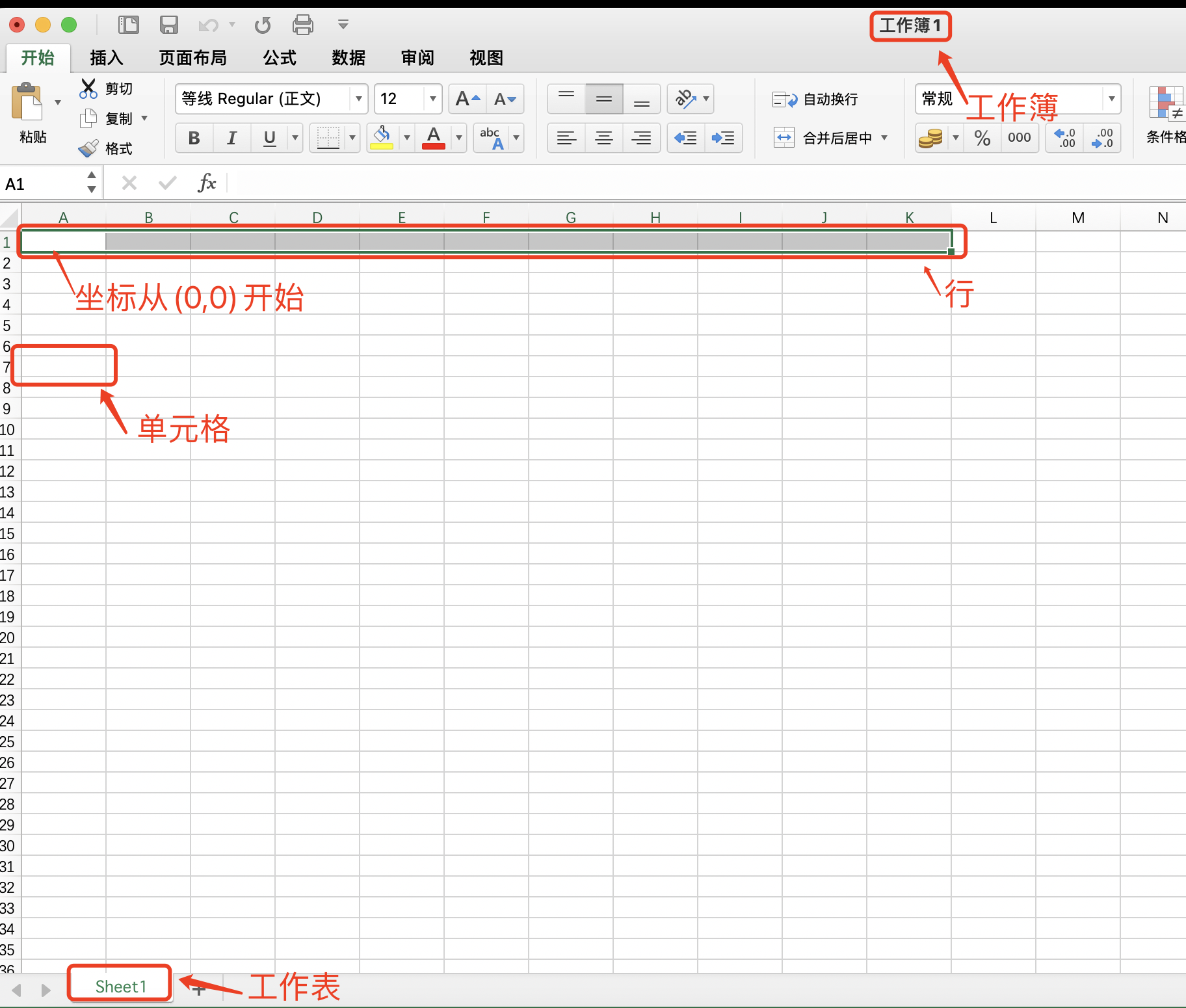
Task: Apply bold formatting with the B icon
Action: coord(194,138)
